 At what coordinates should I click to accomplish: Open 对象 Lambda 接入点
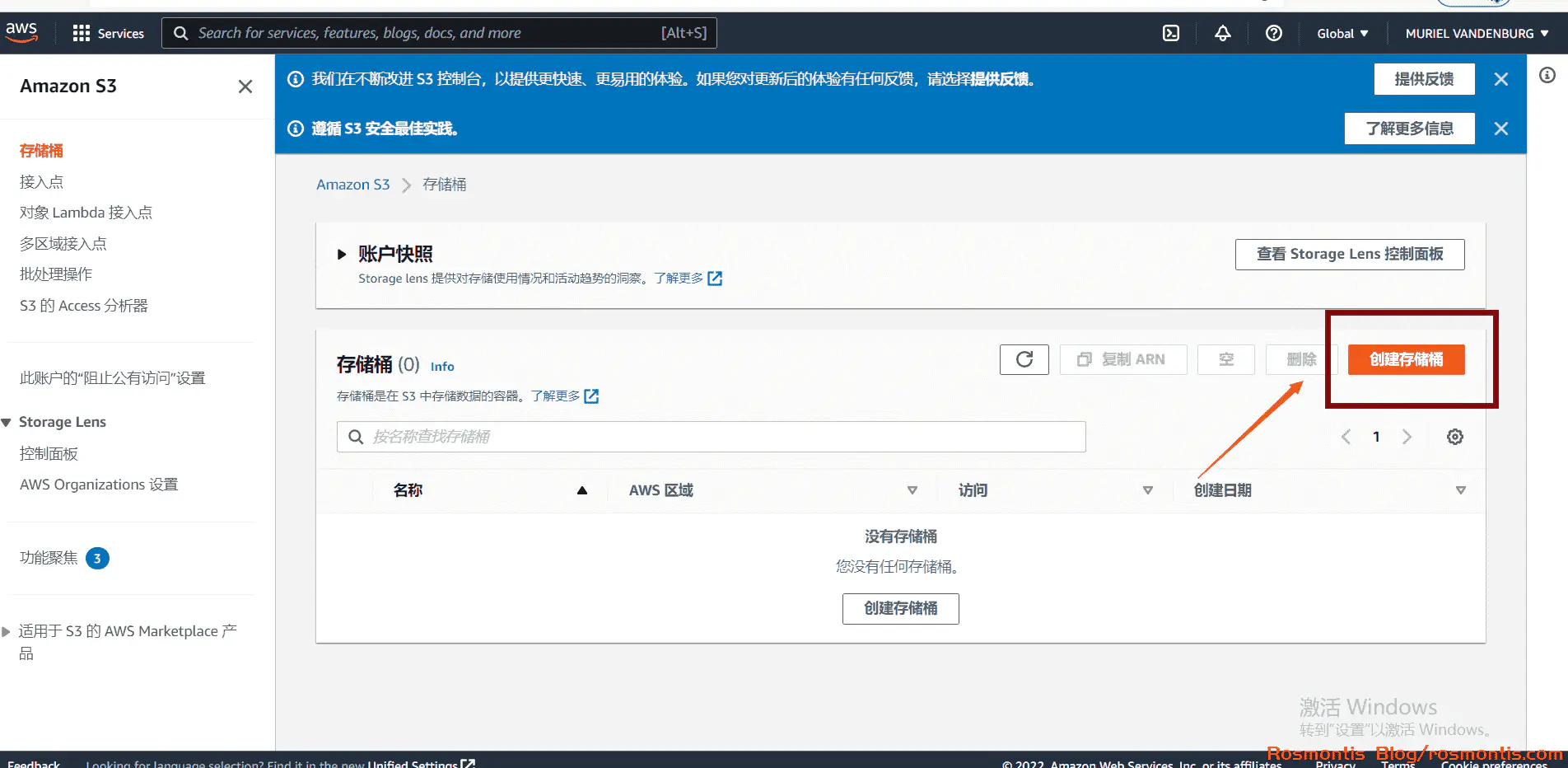pos(86,213)
